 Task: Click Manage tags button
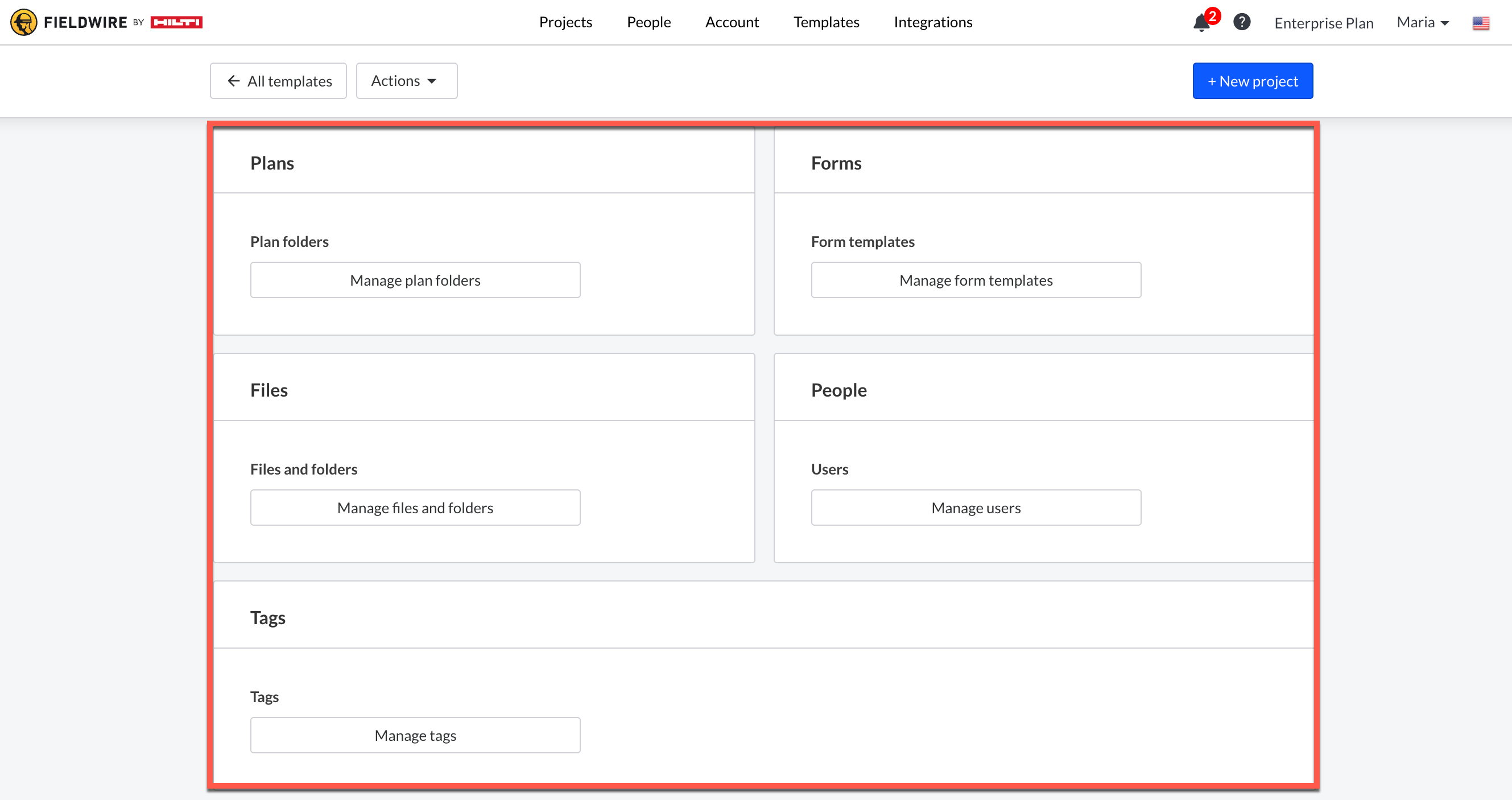[415, 735]
